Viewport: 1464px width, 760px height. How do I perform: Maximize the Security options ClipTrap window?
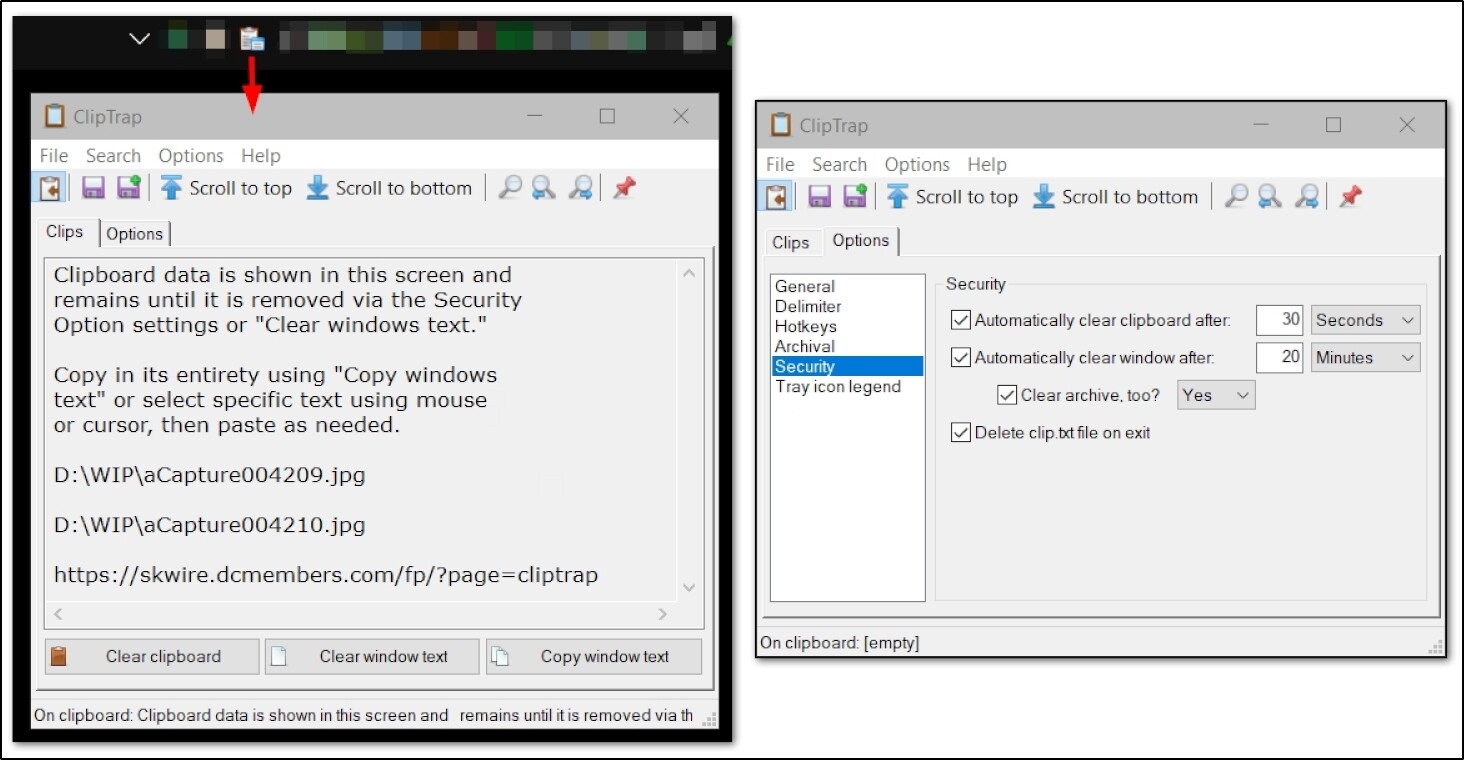1333,125
